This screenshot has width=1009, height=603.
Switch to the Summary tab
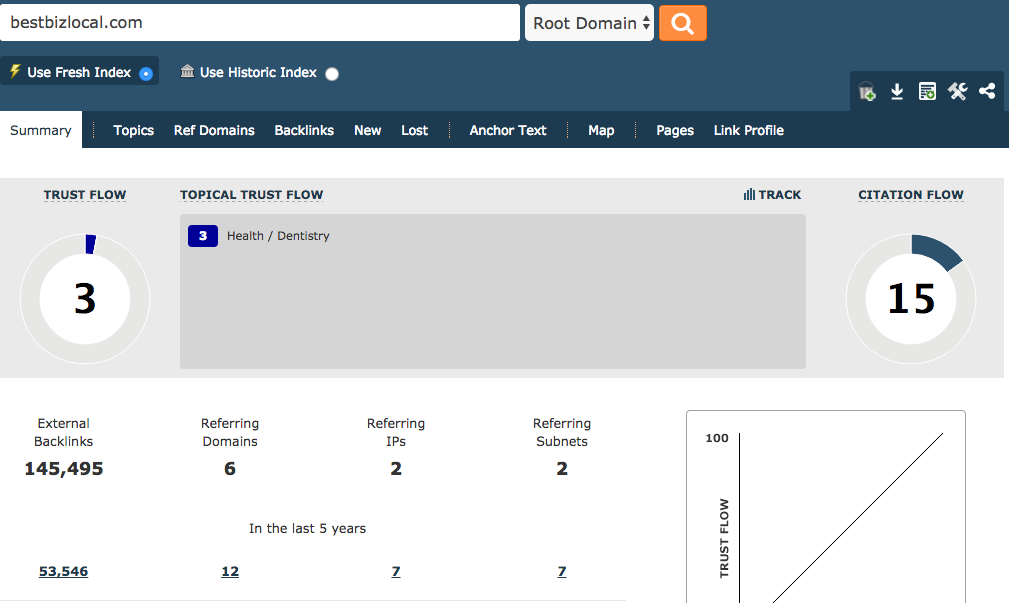pos(41,130)
